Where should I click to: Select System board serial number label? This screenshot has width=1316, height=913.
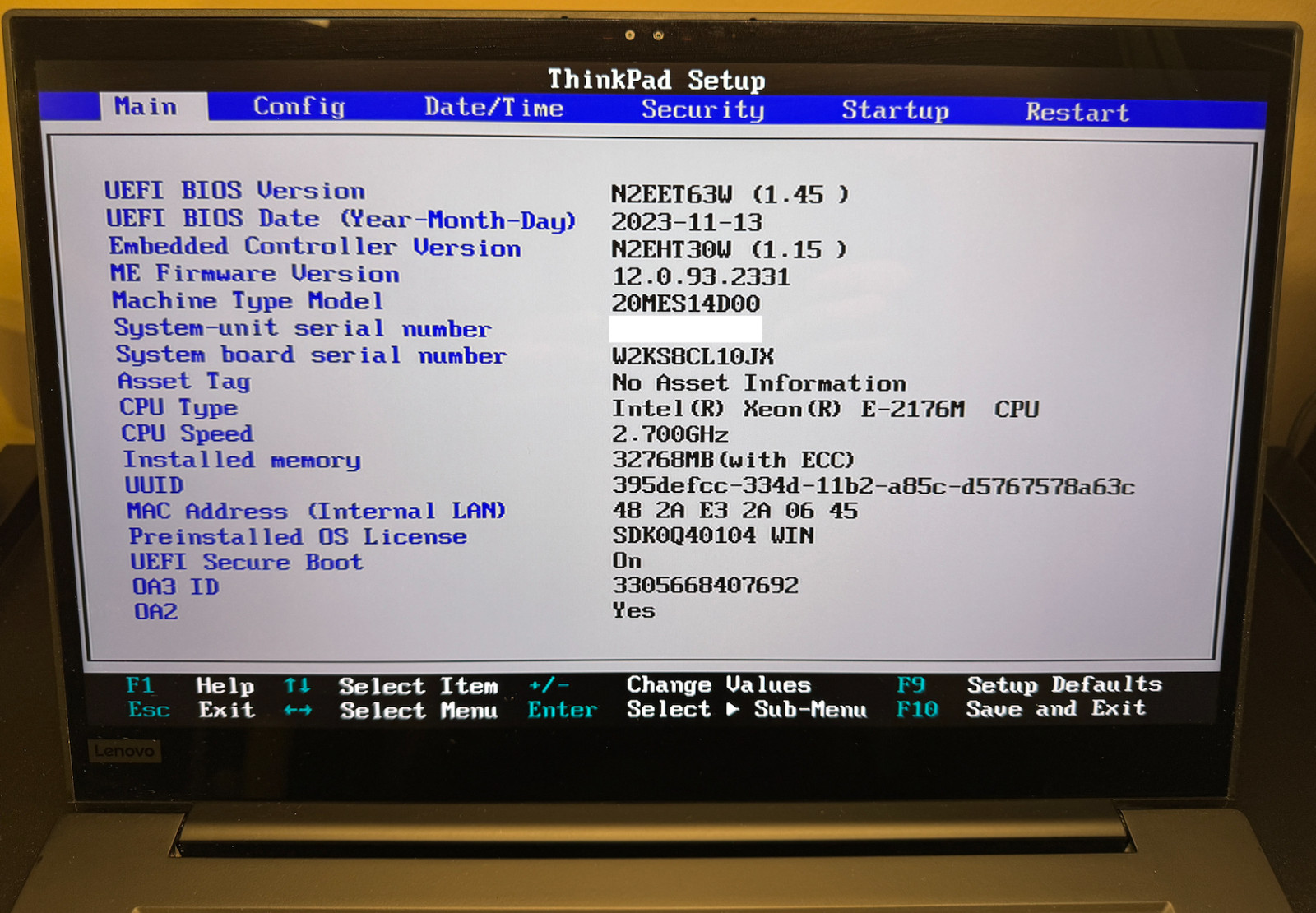click(311, 355)
